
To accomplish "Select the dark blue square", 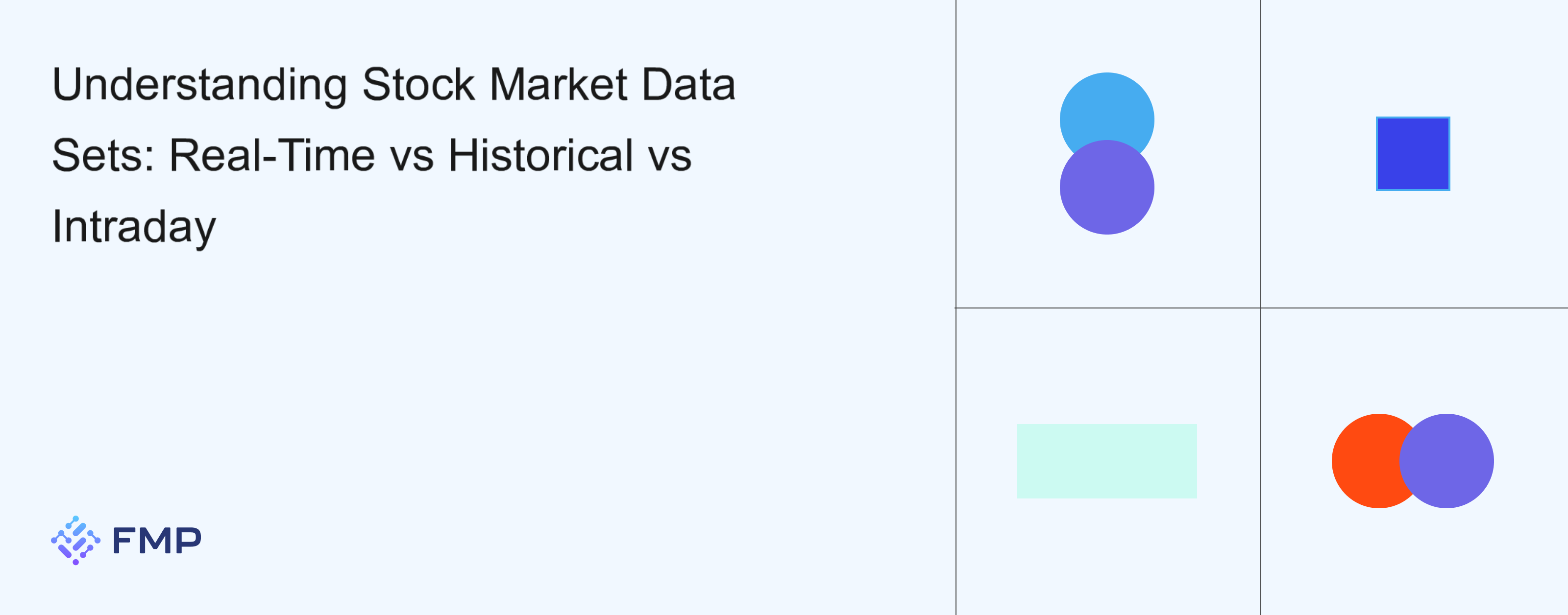I will (1413, 154).
